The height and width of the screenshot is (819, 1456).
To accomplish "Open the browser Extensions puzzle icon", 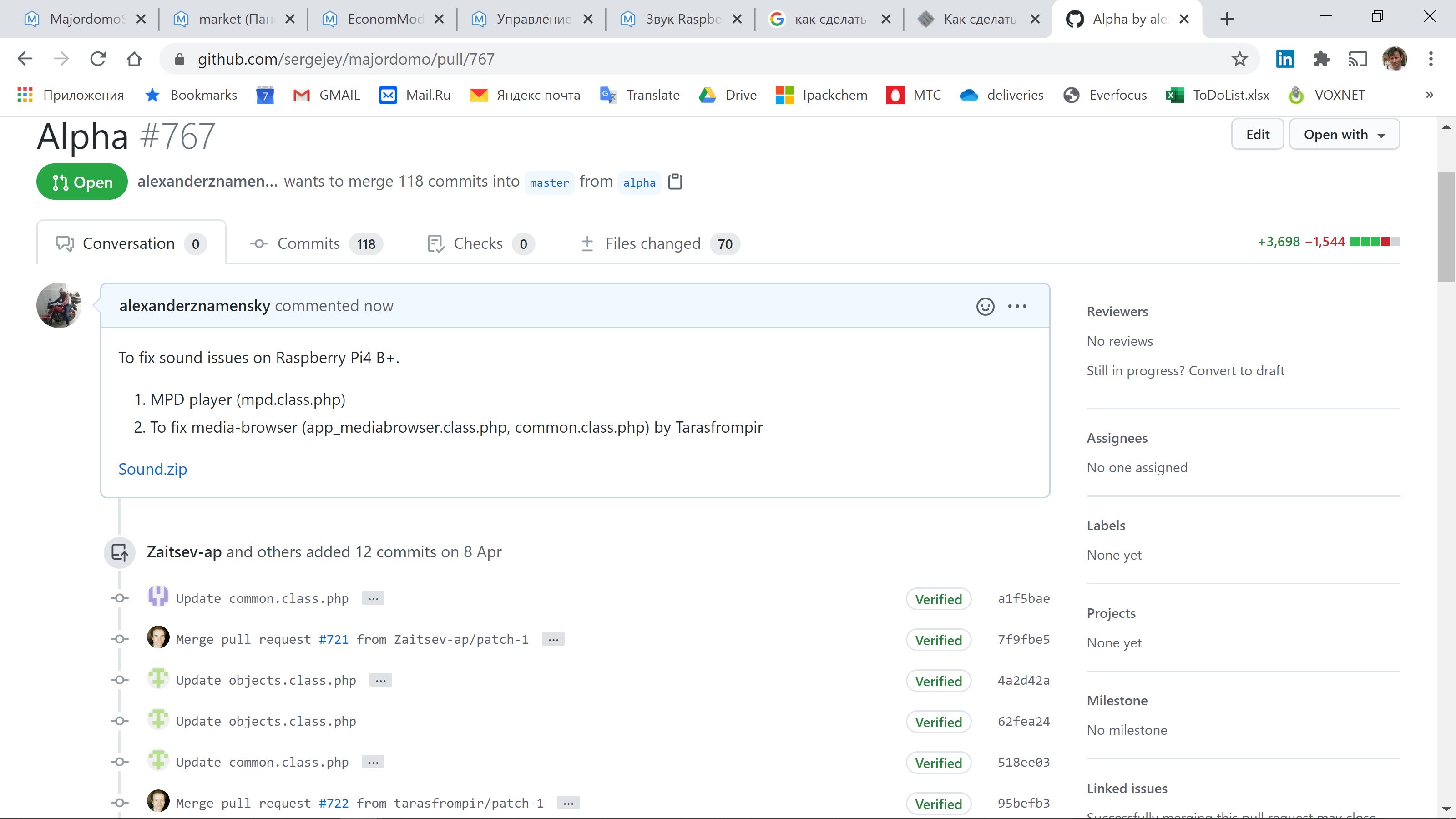I will 1321,59.
